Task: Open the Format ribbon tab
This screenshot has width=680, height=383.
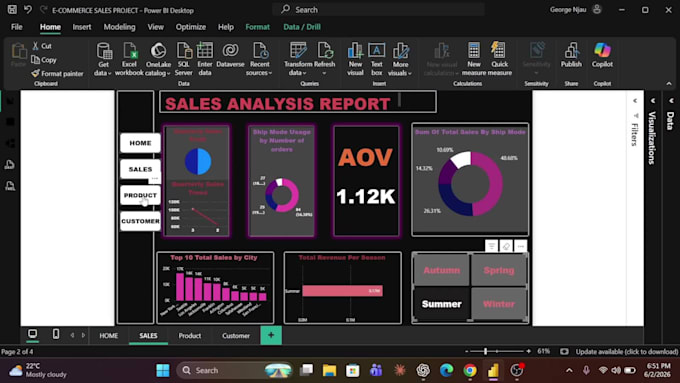Action: [258, 27]
